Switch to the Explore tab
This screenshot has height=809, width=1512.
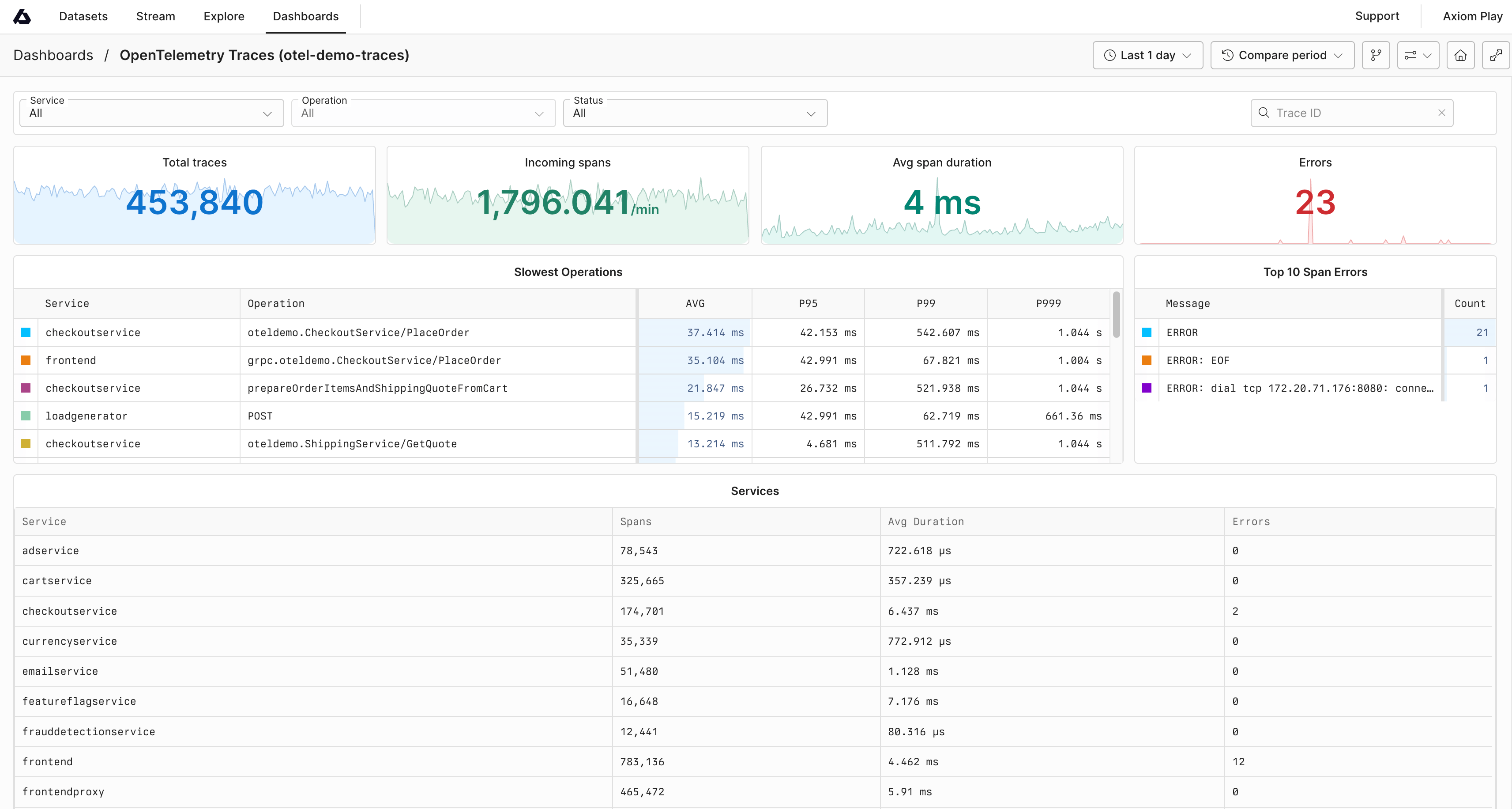coord(224,16)
